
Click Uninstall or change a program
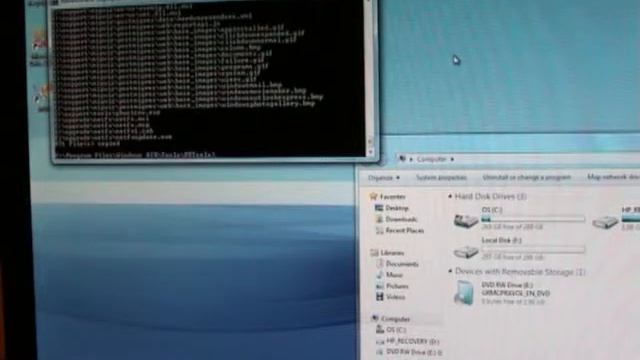click(x=527, y=178)
